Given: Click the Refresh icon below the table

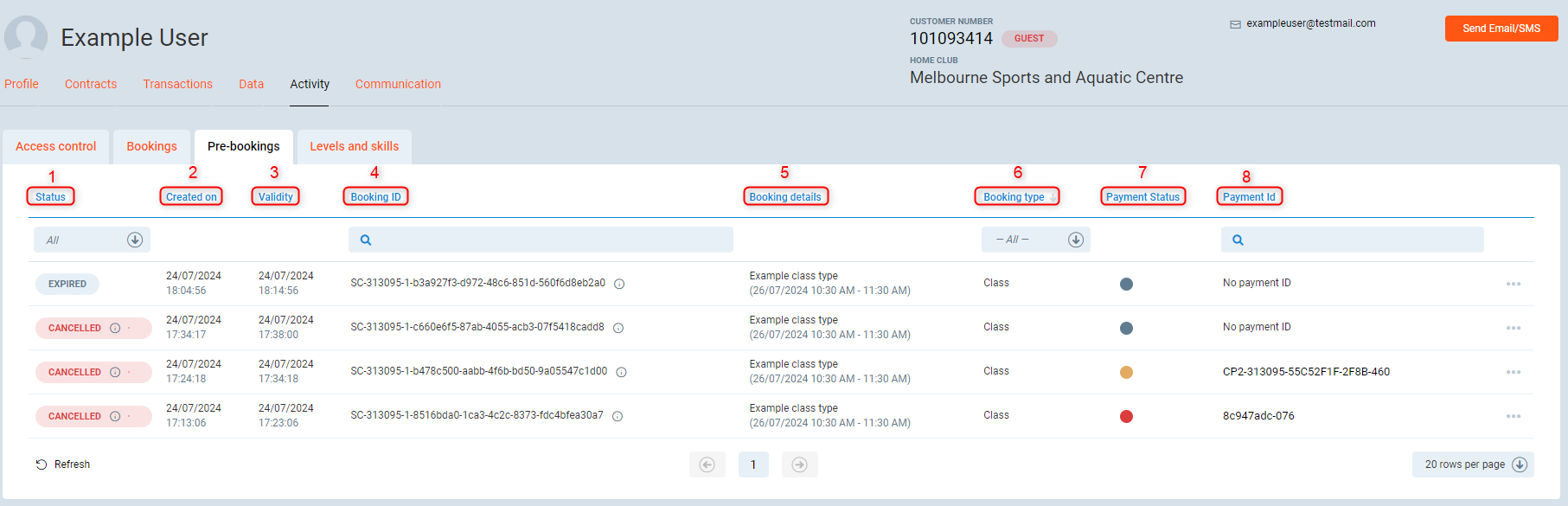Looking at the screenshot, I should (x=42, y=464).
